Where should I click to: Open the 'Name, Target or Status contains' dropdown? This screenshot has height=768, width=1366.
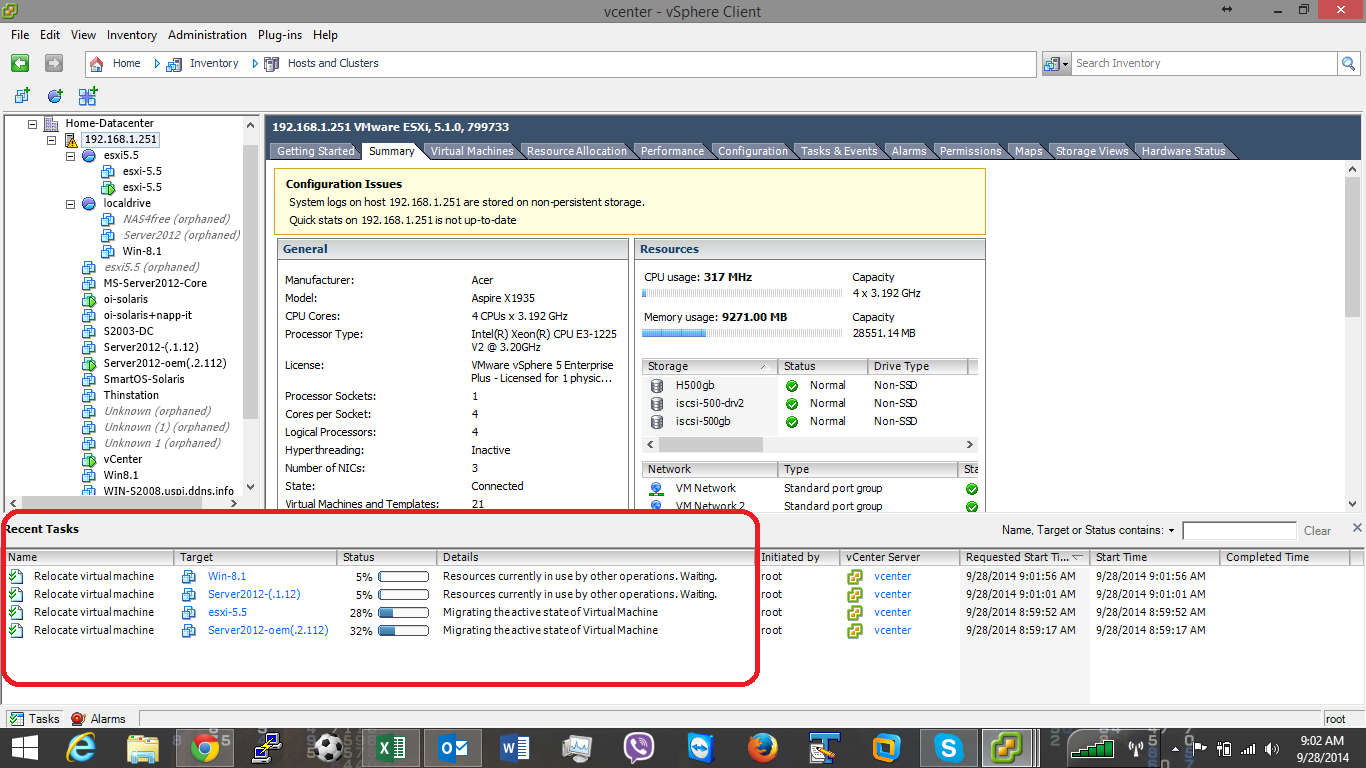coord(1171,531)
